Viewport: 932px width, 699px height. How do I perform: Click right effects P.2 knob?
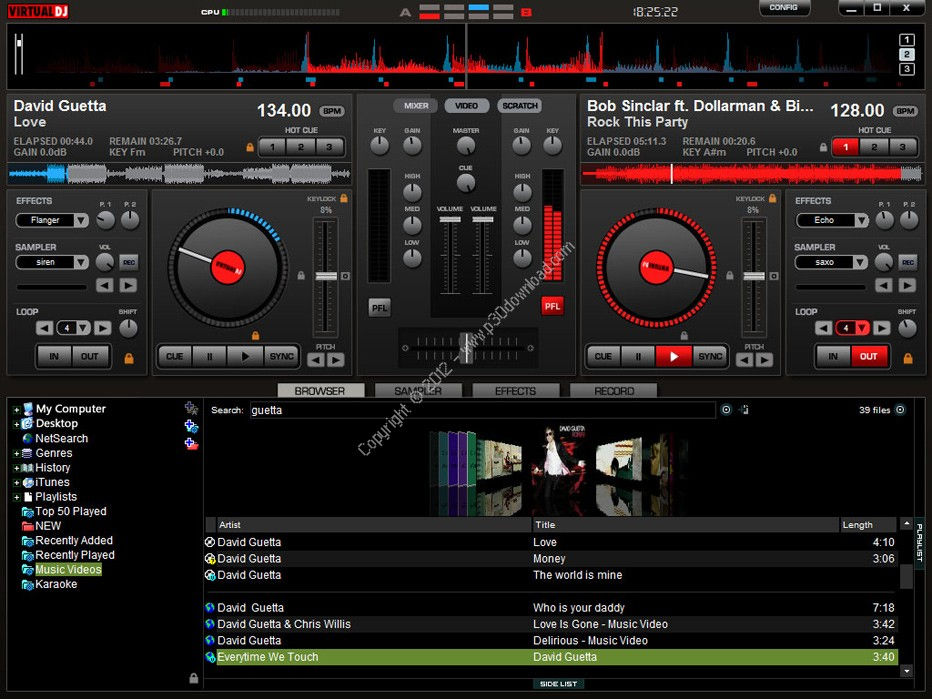point(909,221)
